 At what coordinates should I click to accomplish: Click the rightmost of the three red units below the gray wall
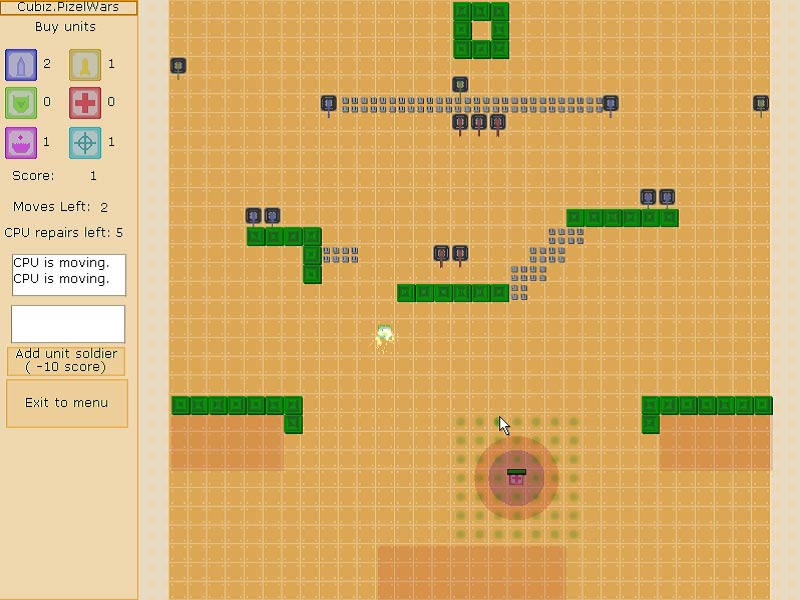(x=497, y=123)
